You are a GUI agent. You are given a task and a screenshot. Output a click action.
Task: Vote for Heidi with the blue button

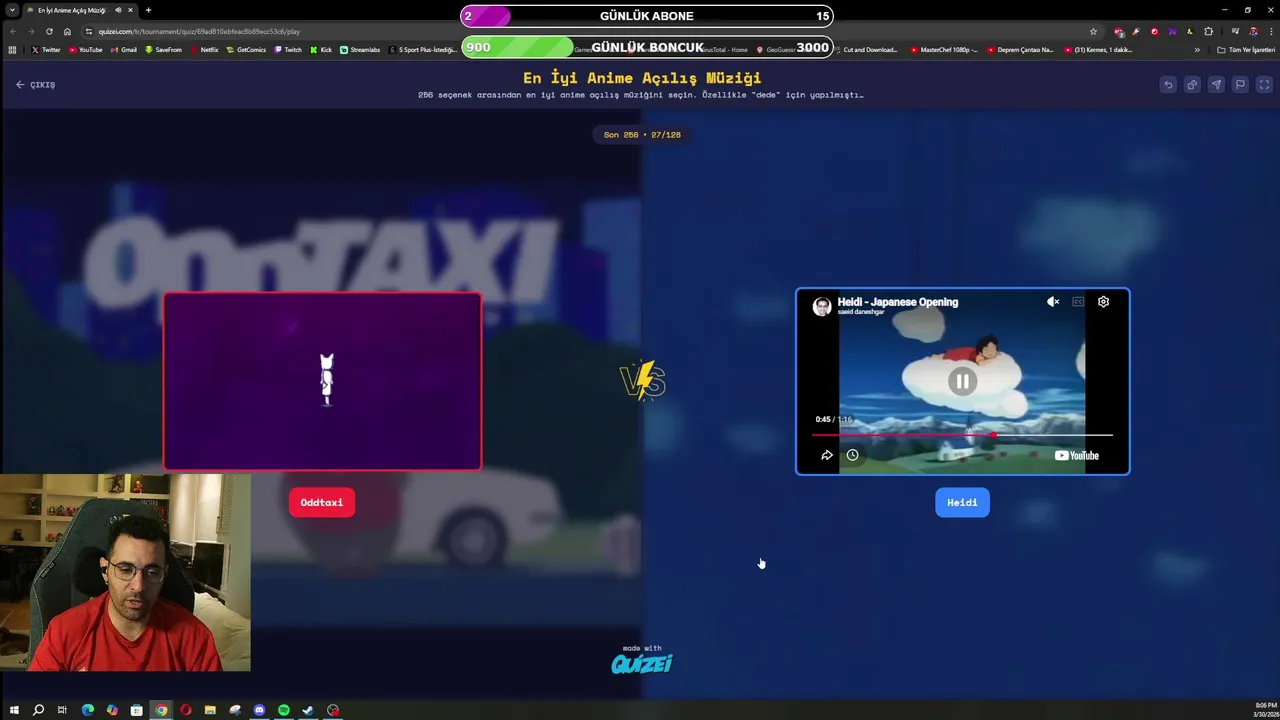(962, 503)
